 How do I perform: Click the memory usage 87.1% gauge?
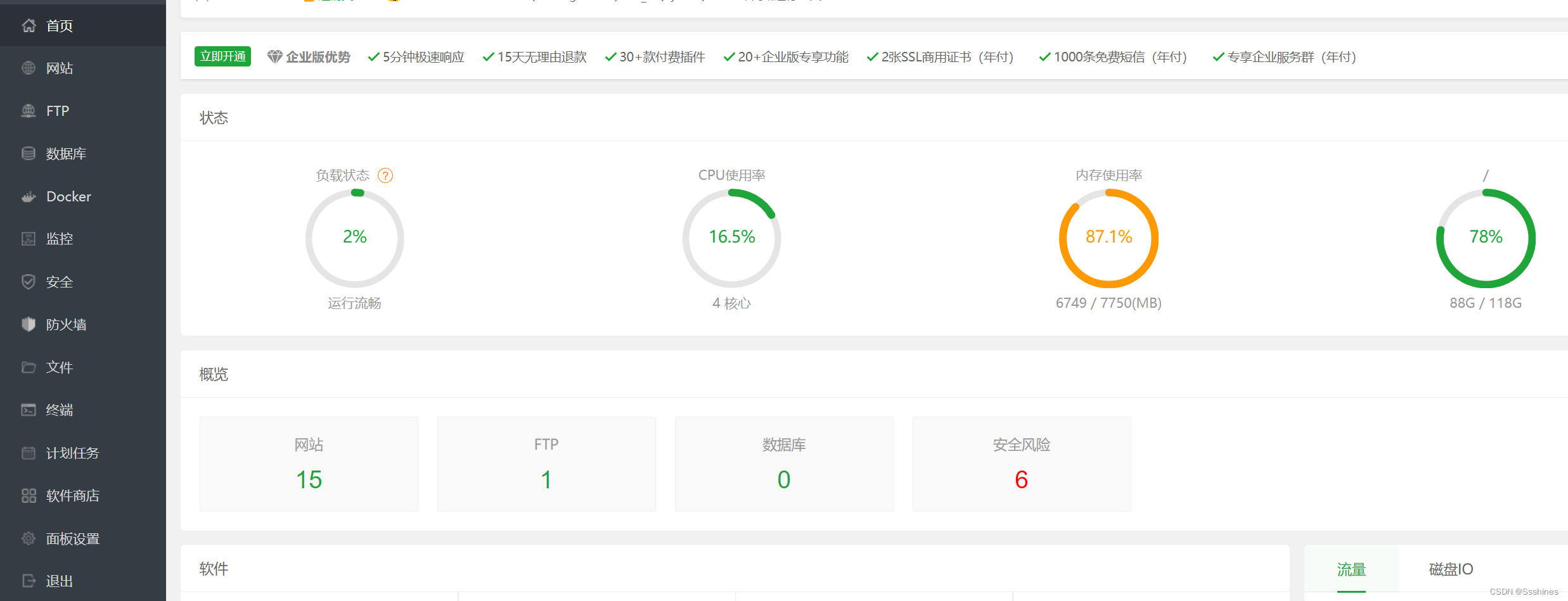click(x=1109, y=238)
